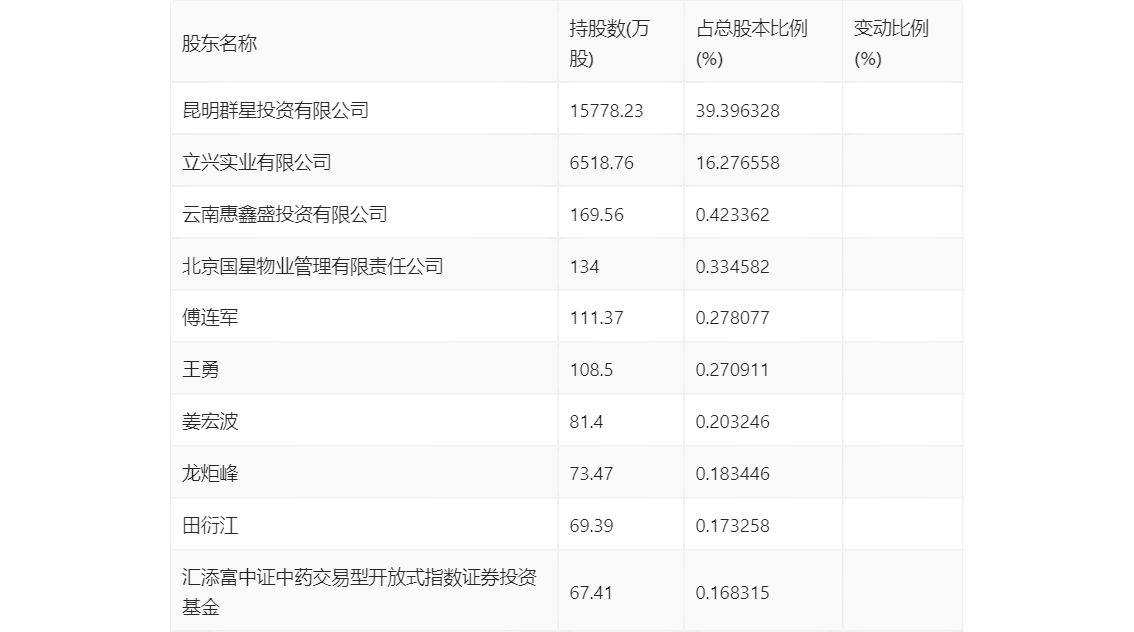Screen dimensions: 1134x632
Task: Select shareholder 昆明群星投资有限公司
Action: pos(276,111)
